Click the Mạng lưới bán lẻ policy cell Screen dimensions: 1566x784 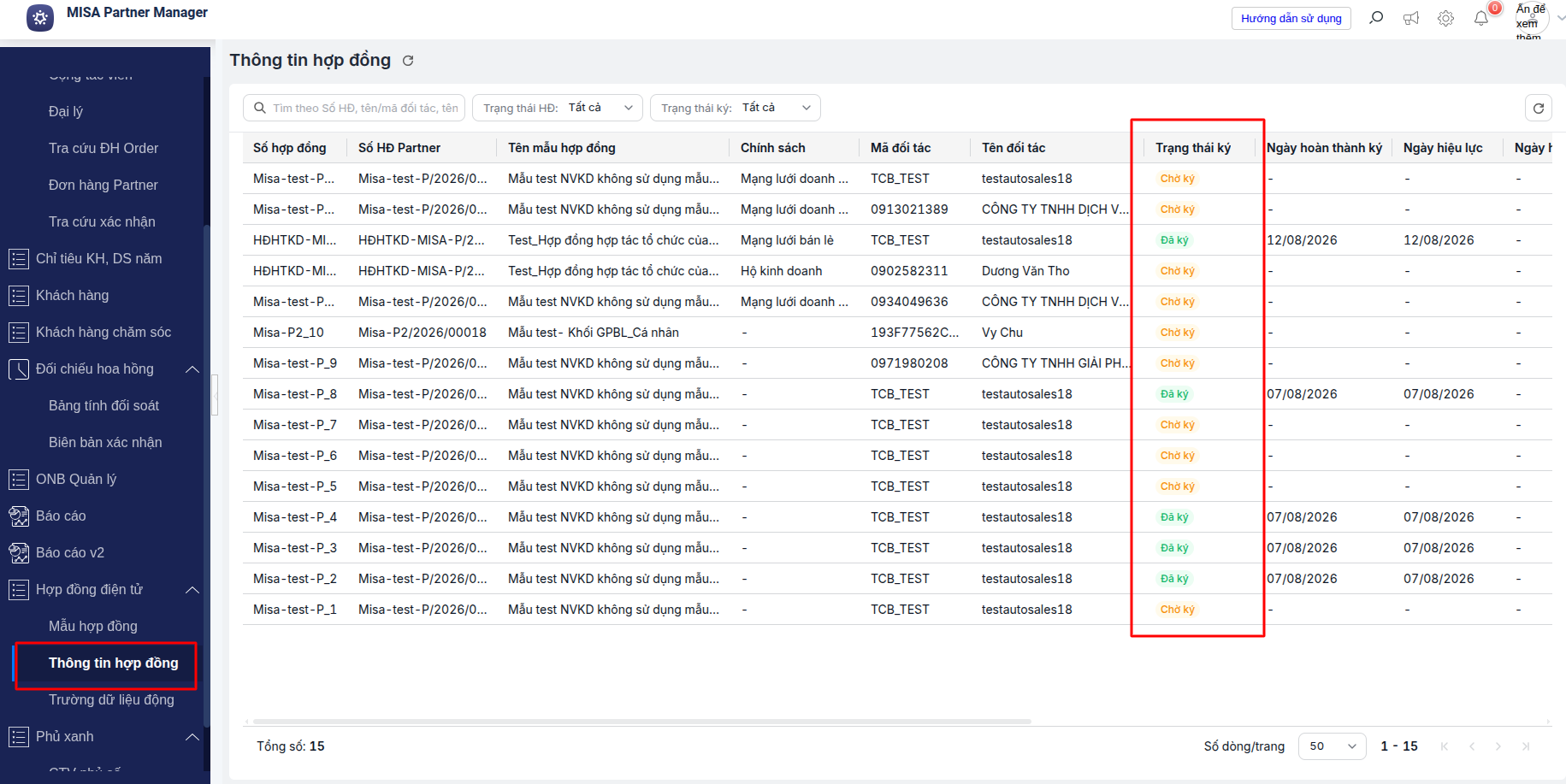coord(787,240)
